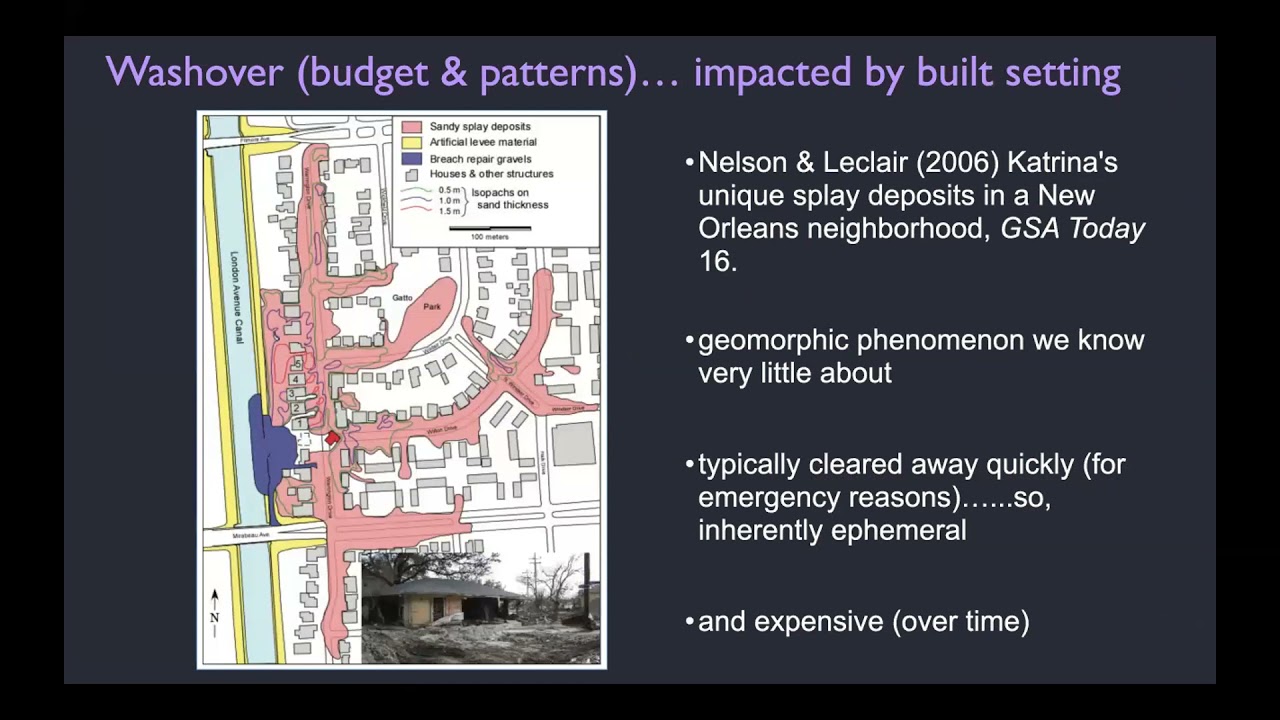Click the yellow 'Artificial levee material' legend swatch
This screenshot has width=1280, height=720.
point(411,143)
